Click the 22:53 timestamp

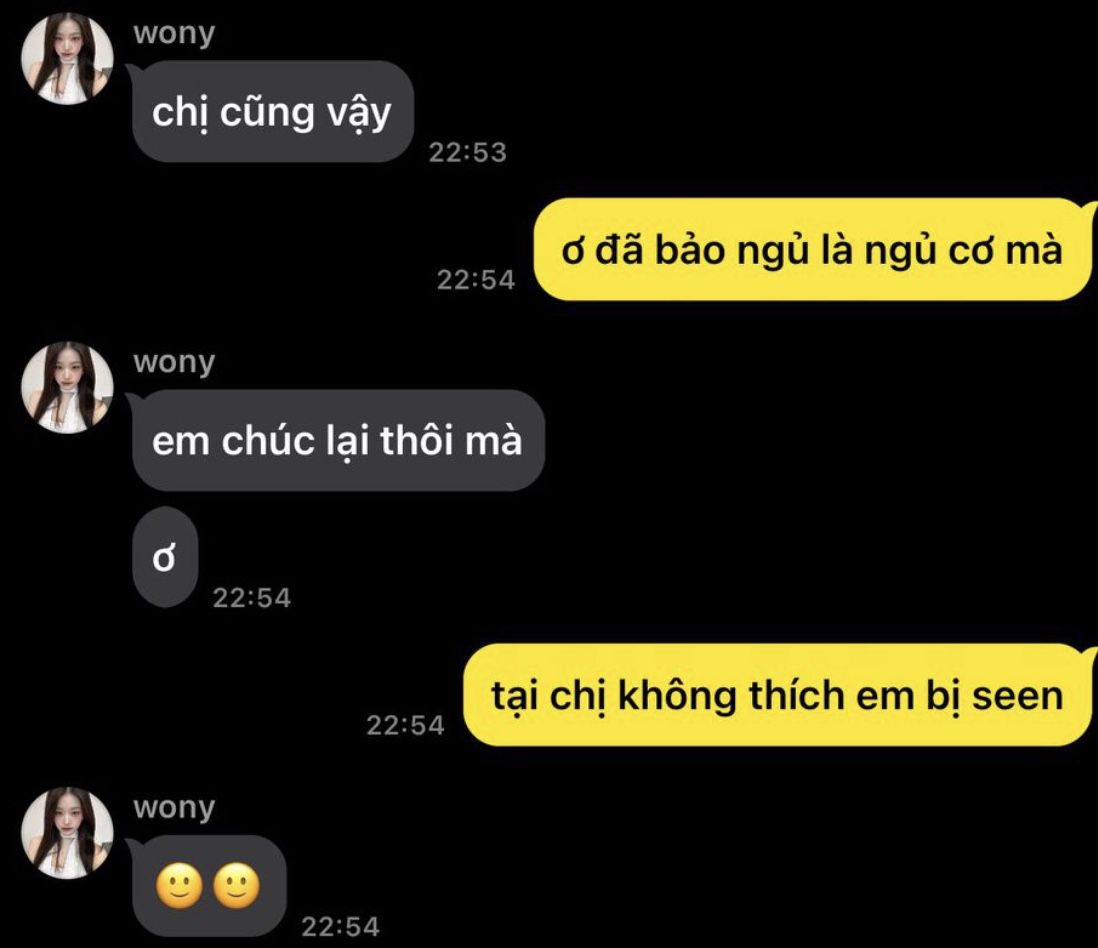[468, 152]
